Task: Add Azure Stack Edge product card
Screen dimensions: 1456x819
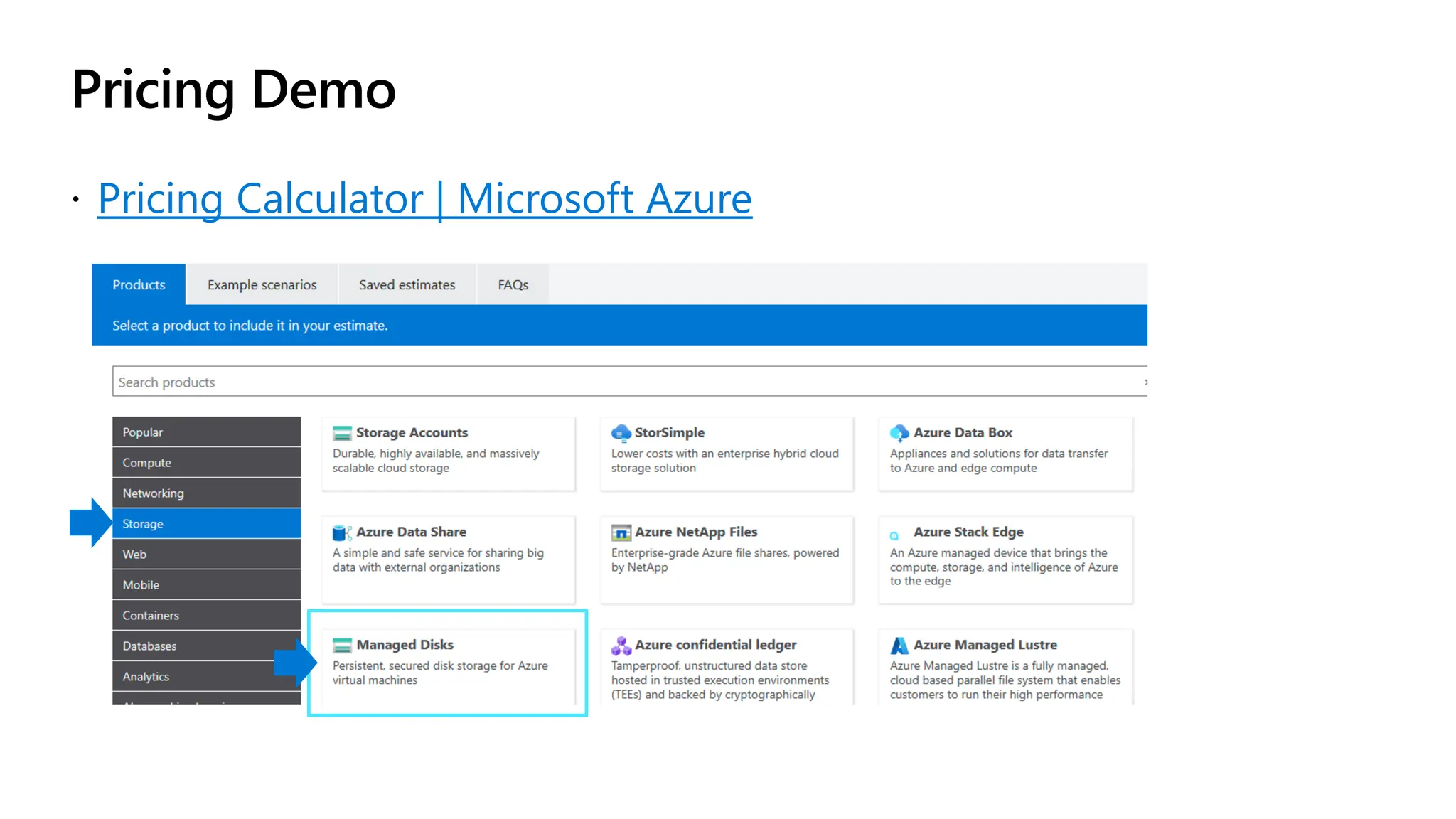Action: tap(1005, 560)
